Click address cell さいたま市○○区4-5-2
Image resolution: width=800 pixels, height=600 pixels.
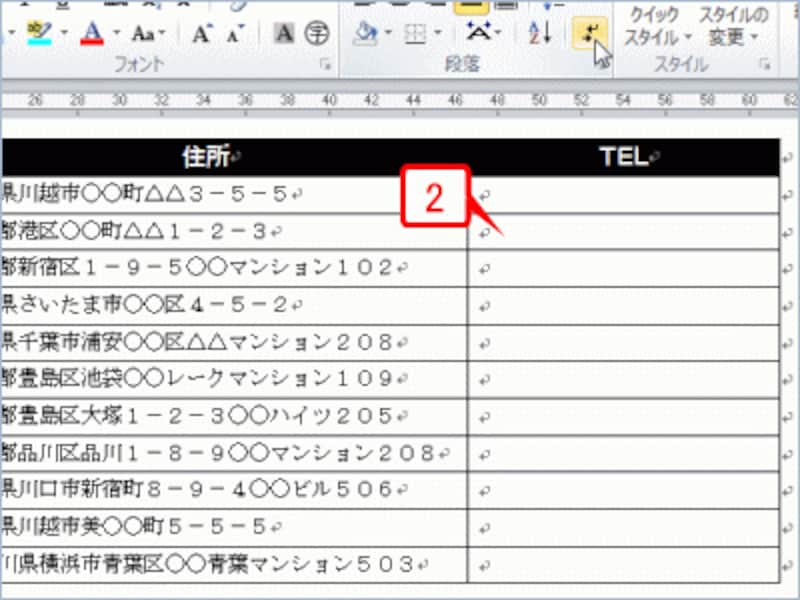click(234, 305)
